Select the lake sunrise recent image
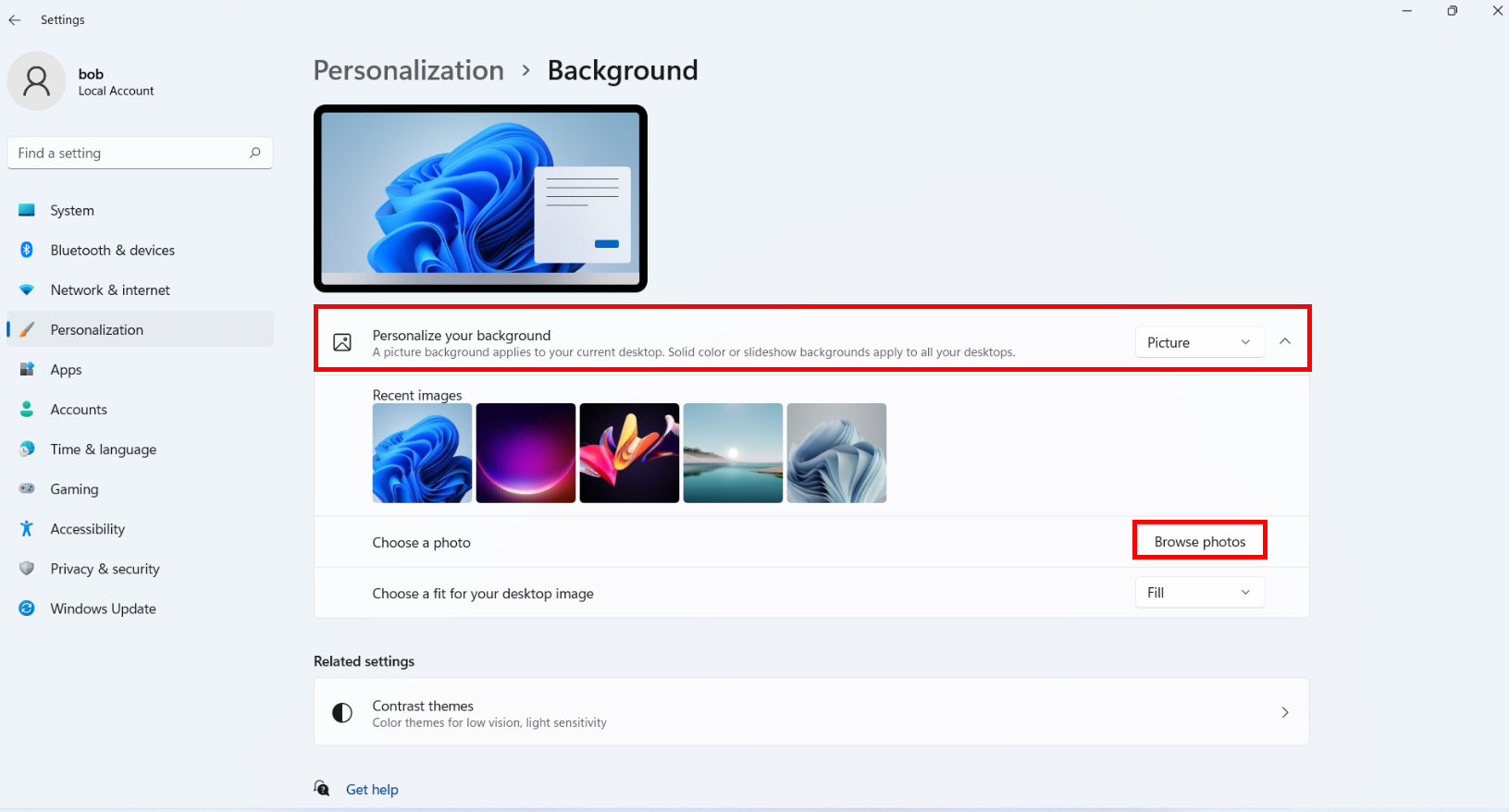 (x=733, y=453)
